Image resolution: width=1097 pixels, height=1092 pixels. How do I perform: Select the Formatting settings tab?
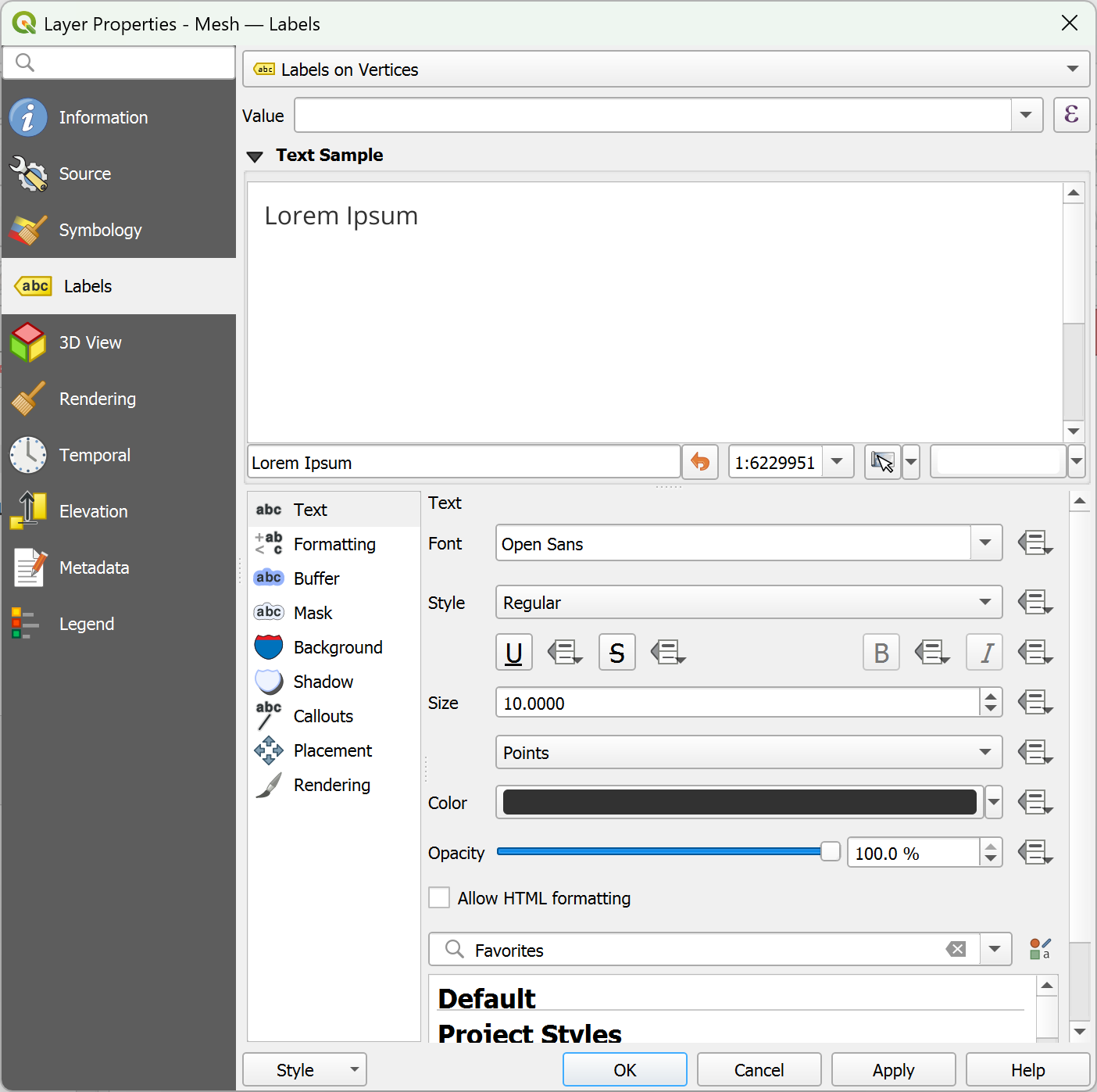pos(334,544)
